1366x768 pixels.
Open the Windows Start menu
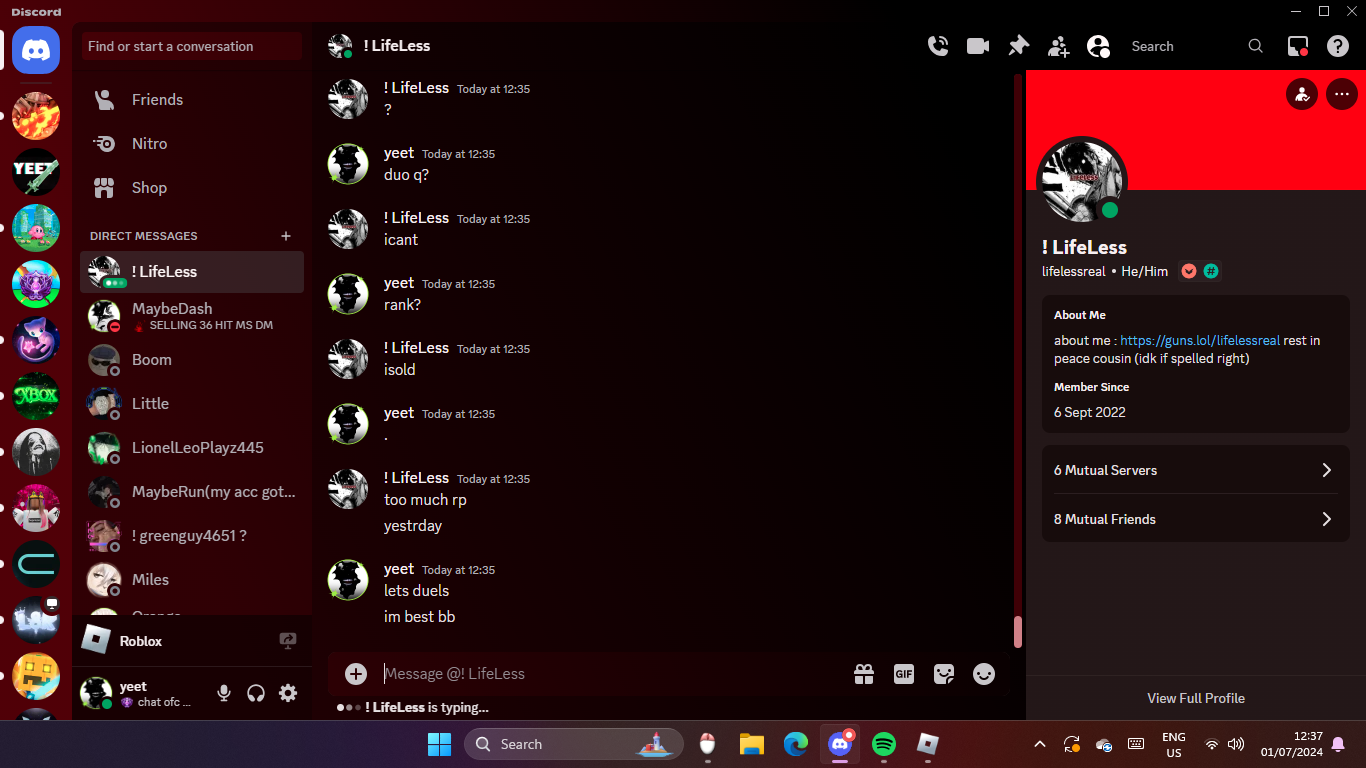coord(439,744)
